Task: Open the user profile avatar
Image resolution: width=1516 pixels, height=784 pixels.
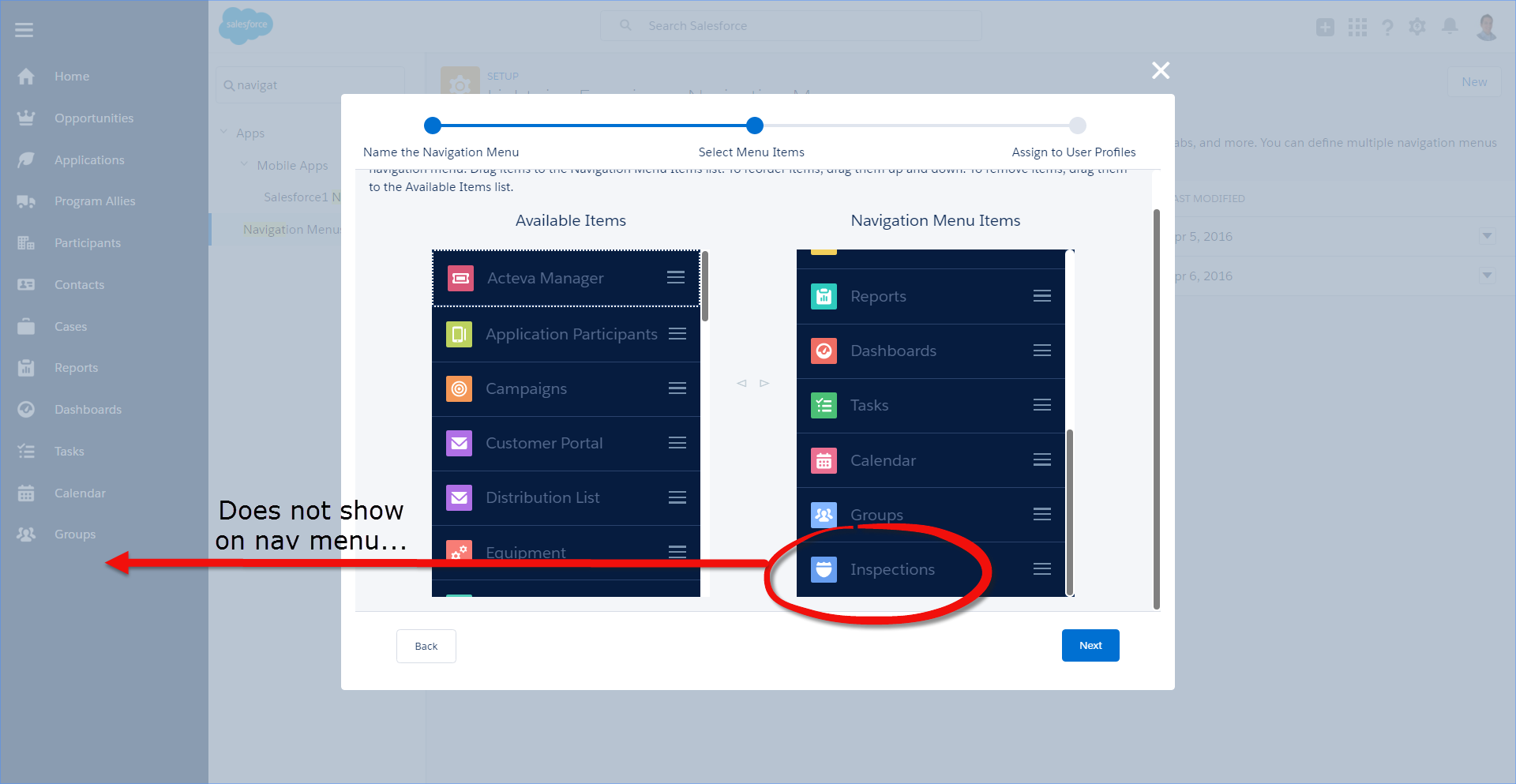Action: 1487,28
